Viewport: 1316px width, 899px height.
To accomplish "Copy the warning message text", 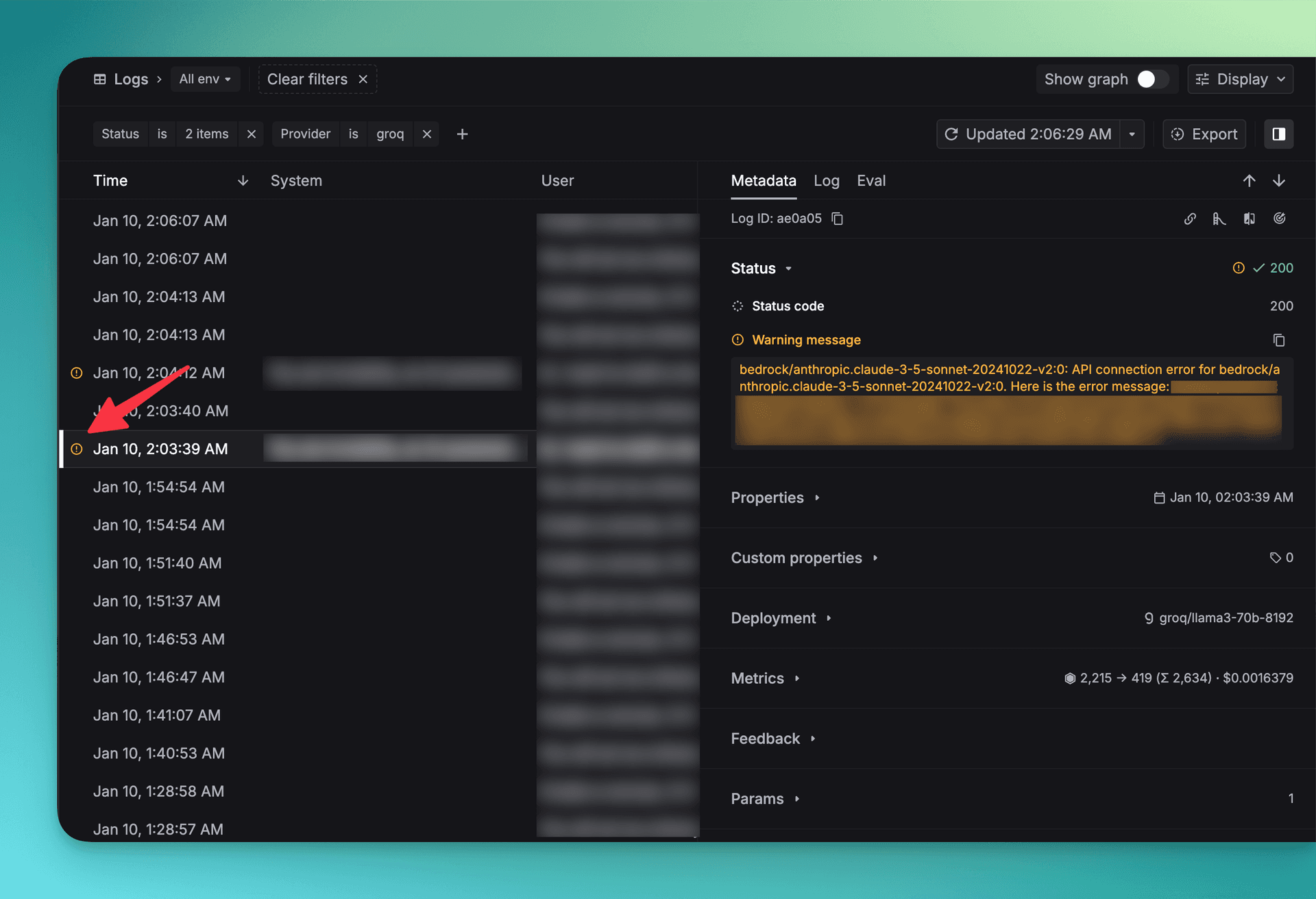I will [x=1279, y=340].
